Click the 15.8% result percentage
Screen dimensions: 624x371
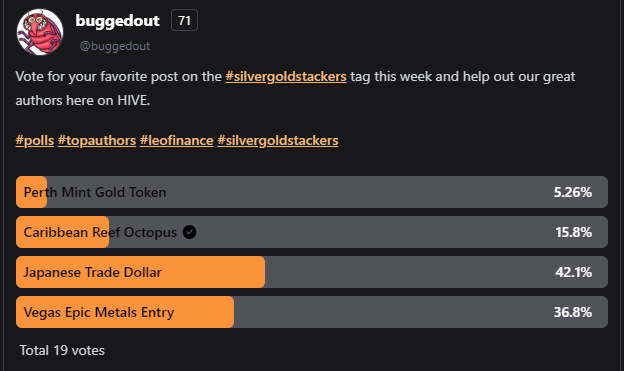[x=573, y=232]
